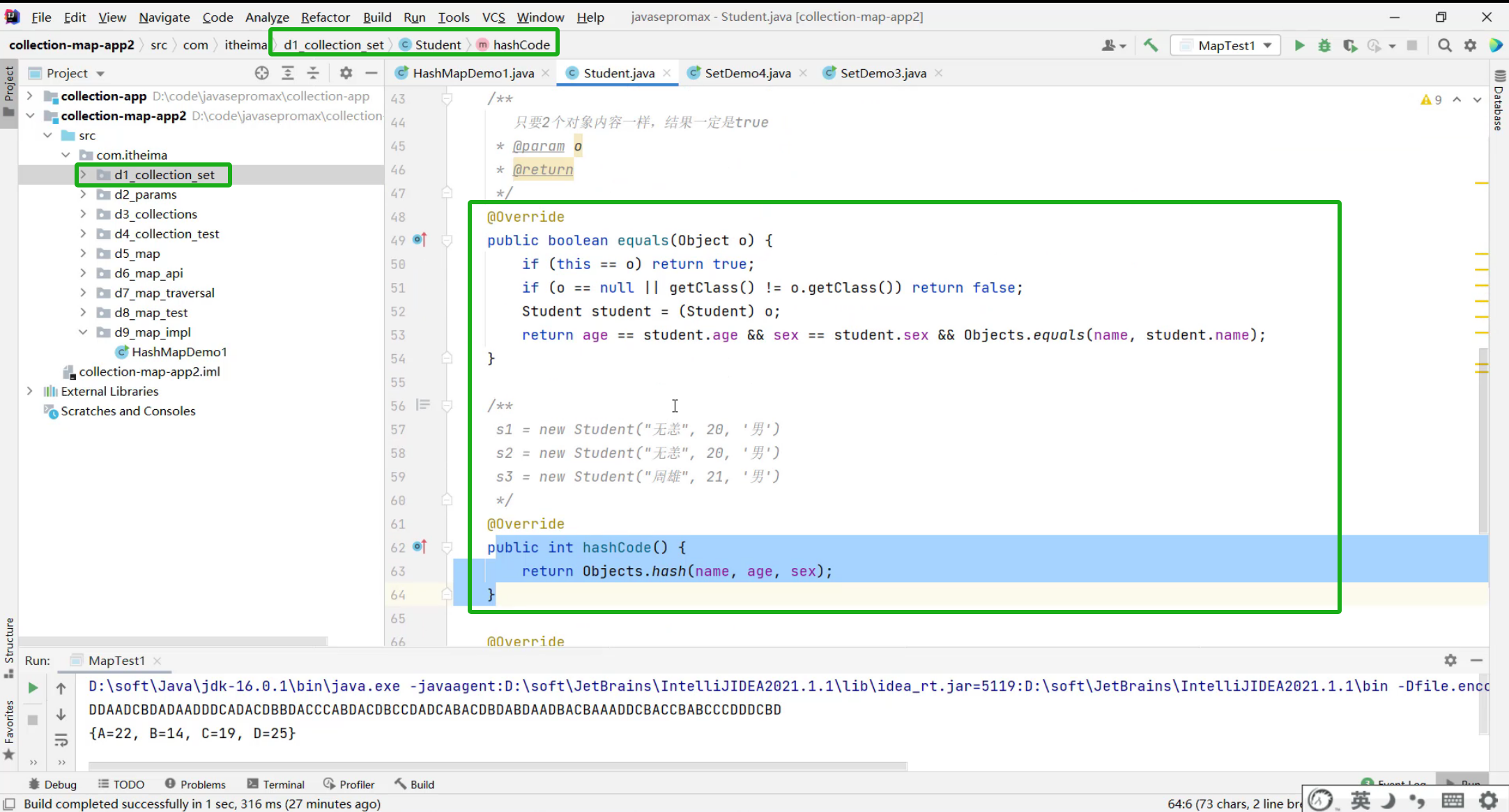
Task: Click the green Run button in toolbar
Action: (1299, 45)
